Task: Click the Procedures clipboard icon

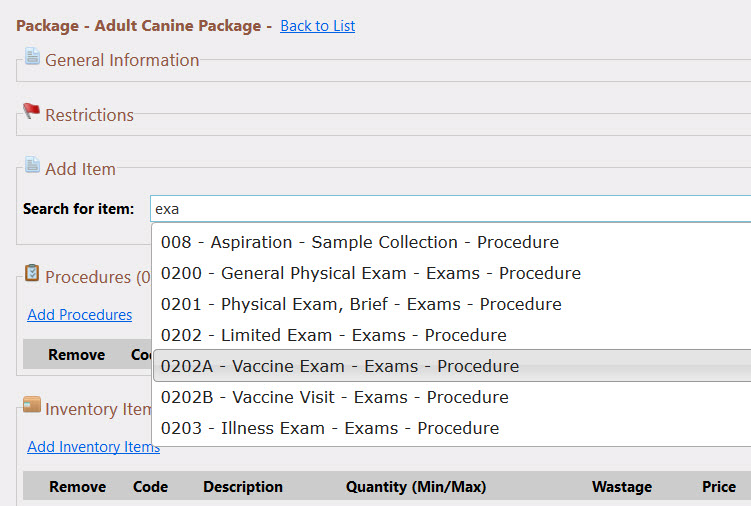Action: 32,273
